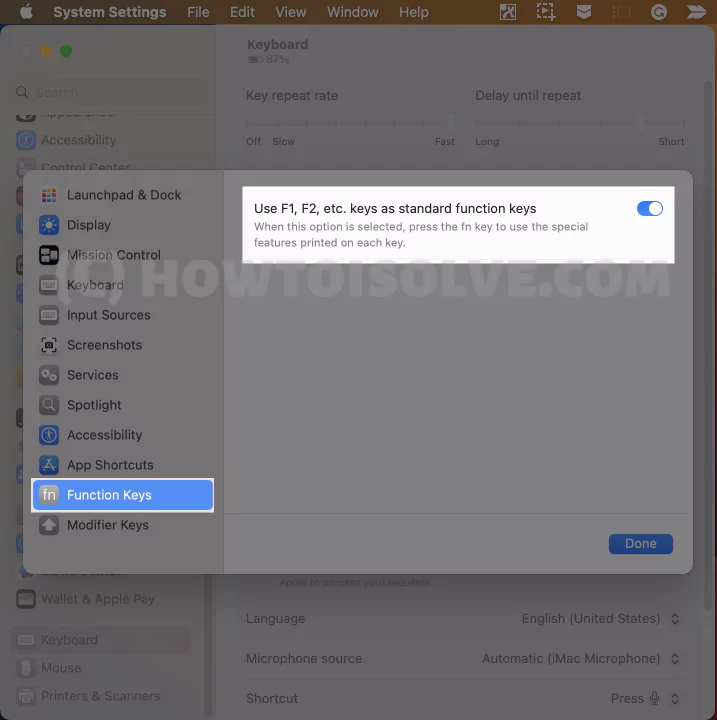The image size is (717, 720).
Task: Open the Language dropdown English (United States)
Action: (601, 619)
